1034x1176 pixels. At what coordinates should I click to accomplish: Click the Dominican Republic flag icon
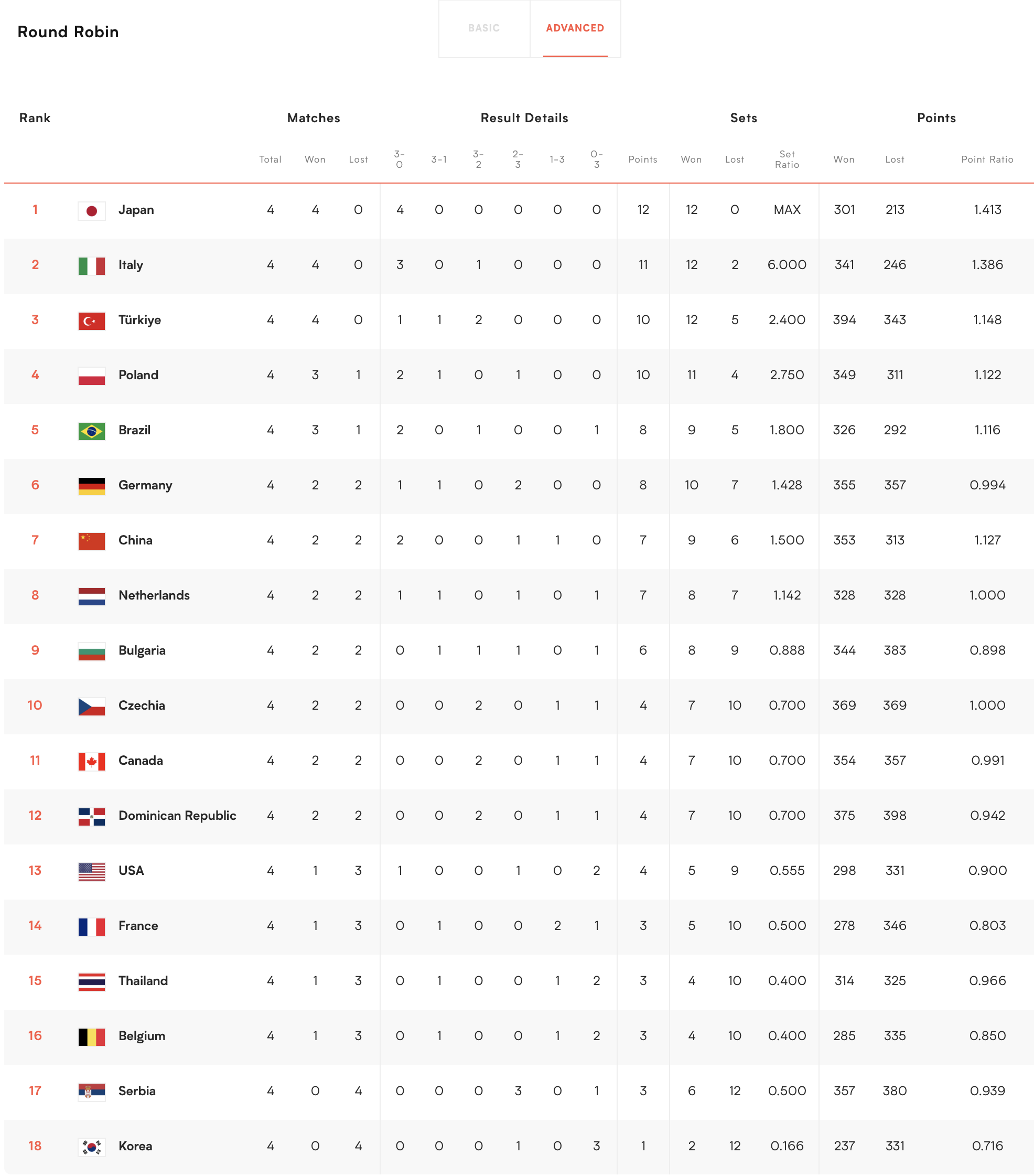(x=91, y=816)
